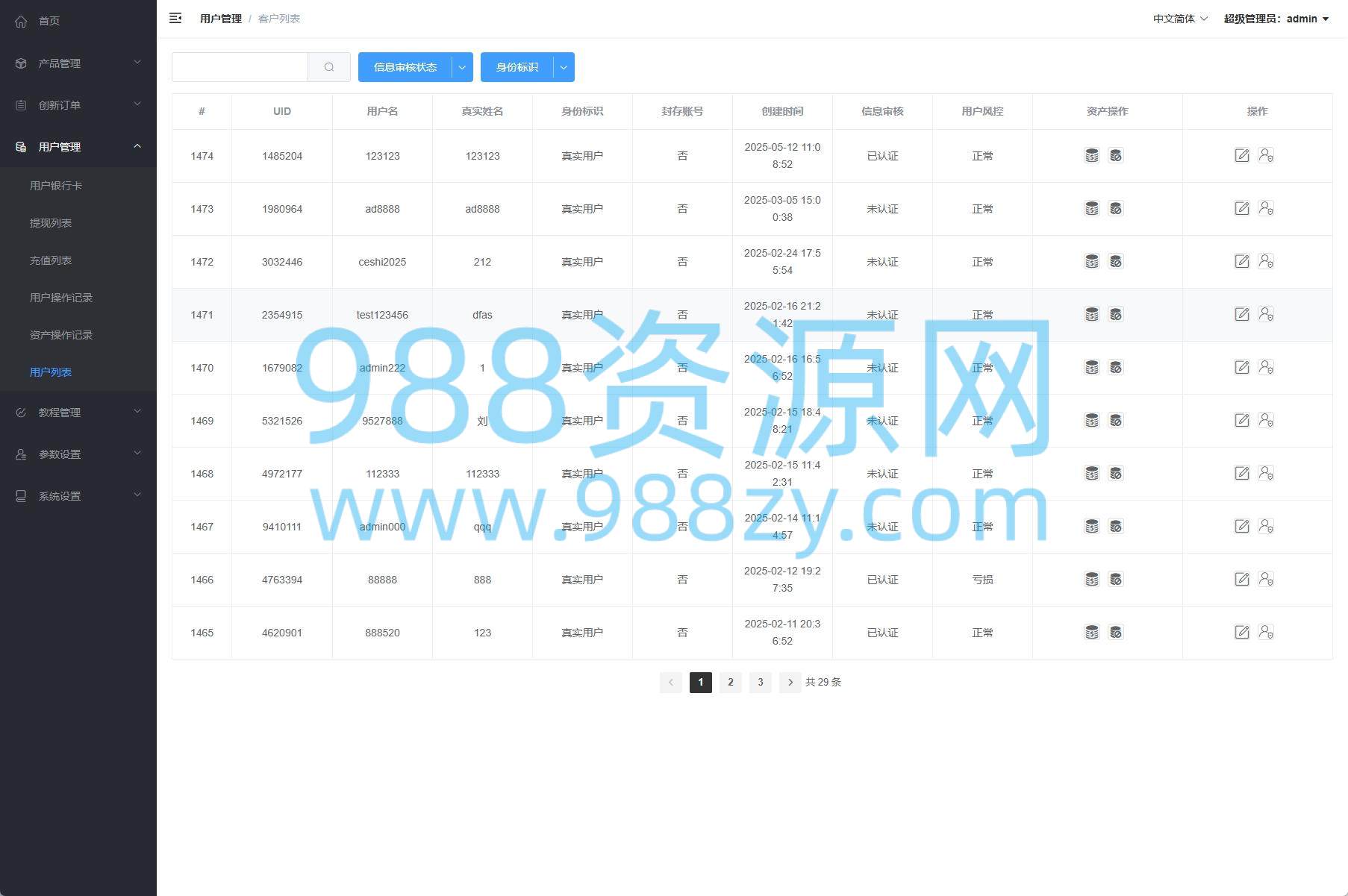Select 用户银行卡 sidebar item
This screenshot has height=896, width=1348.
pyautogui.click(x=56, y=186)
